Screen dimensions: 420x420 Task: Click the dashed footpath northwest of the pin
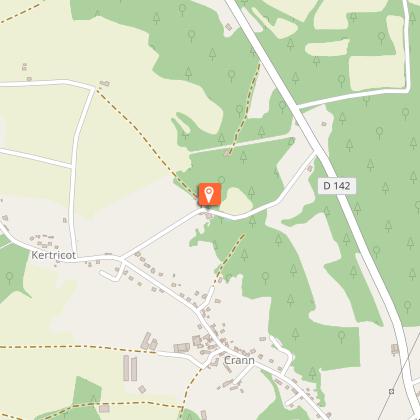pyautogui.click(x=143, y=138)
